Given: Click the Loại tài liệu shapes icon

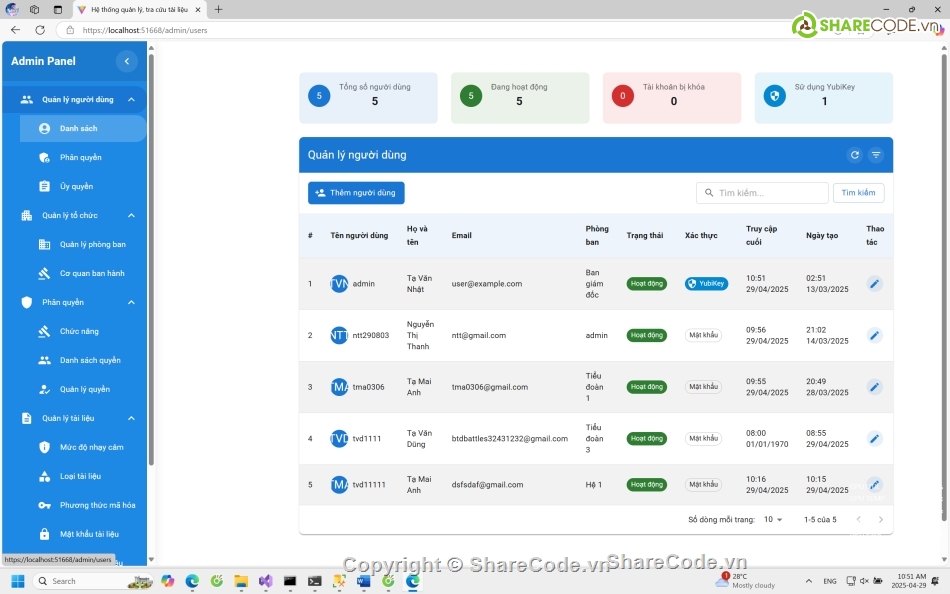Looking at the screenshot, I should (44, 476).
